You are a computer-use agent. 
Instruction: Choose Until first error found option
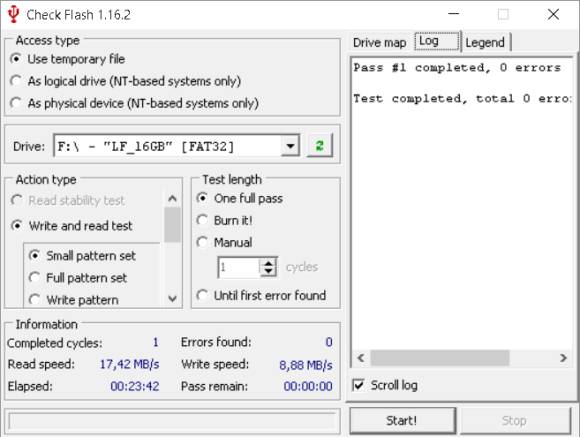click(x=261, y=295)
